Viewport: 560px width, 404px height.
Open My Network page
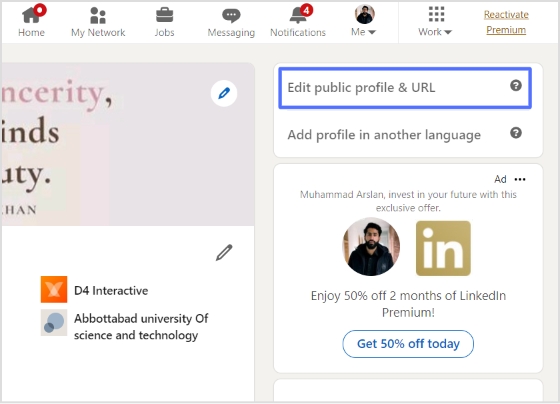(x=98, y=21)
